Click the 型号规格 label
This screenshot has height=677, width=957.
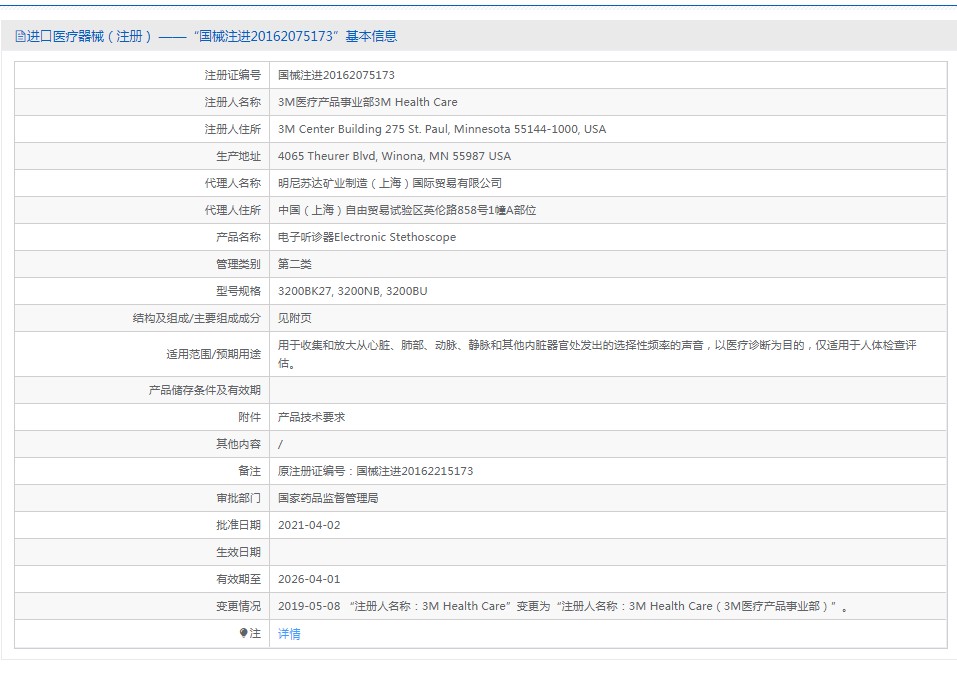pyautogui.click(x=238, y=291)
